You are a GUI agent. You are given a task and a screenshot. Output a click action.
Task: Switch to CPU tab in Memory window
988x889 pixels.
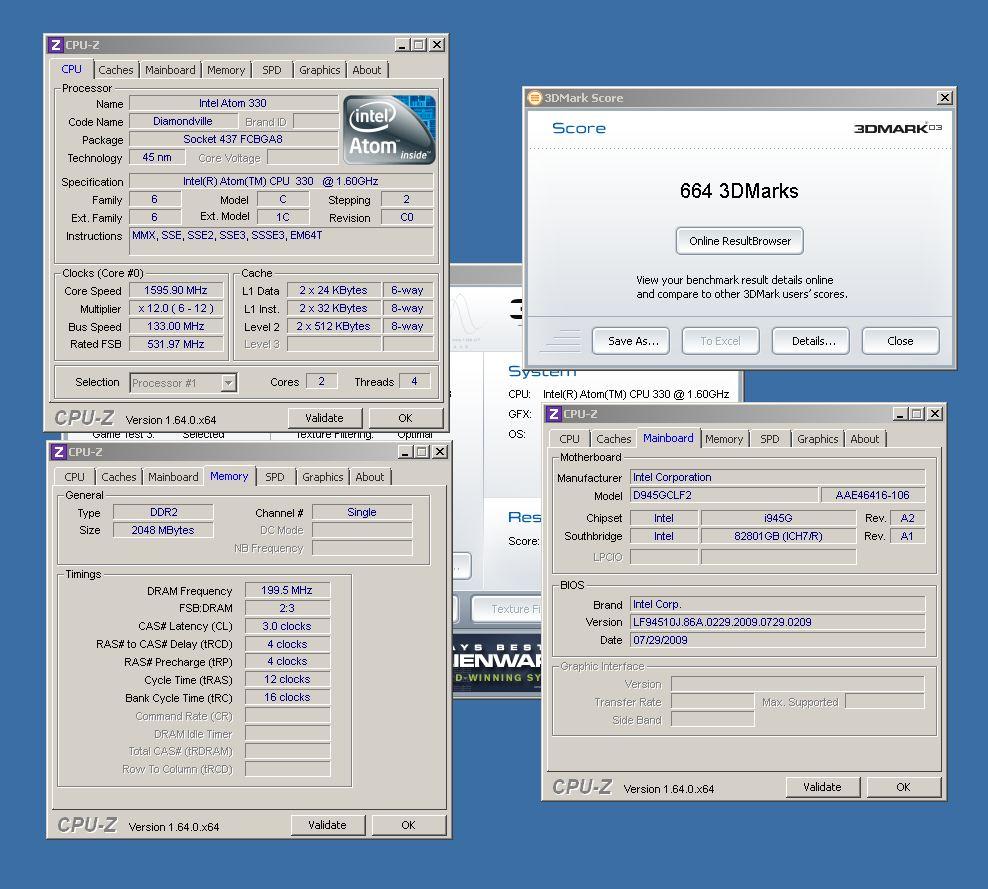(74, 477)
